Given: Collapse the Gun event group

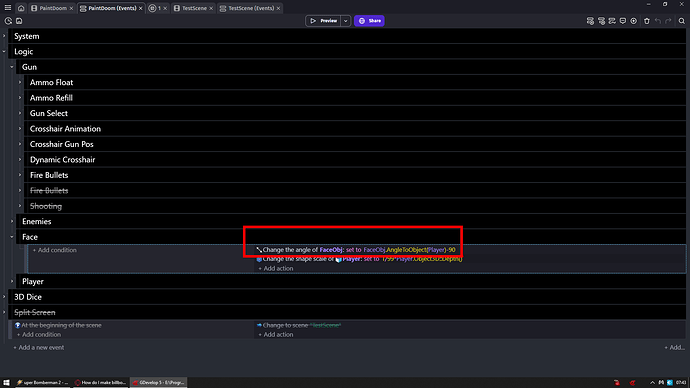Looking at the screenshot, I should [12, 67].
